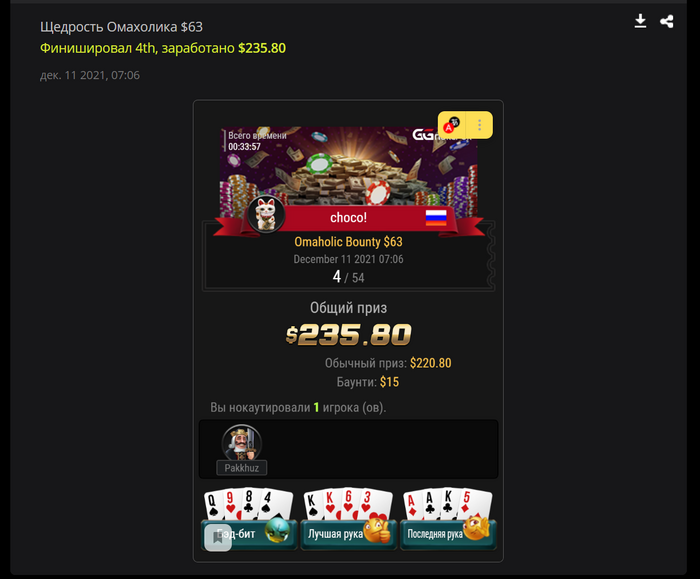Viewport: 700px width, 579px height.
Task: Click the translate badge icon
Action: 452,125
